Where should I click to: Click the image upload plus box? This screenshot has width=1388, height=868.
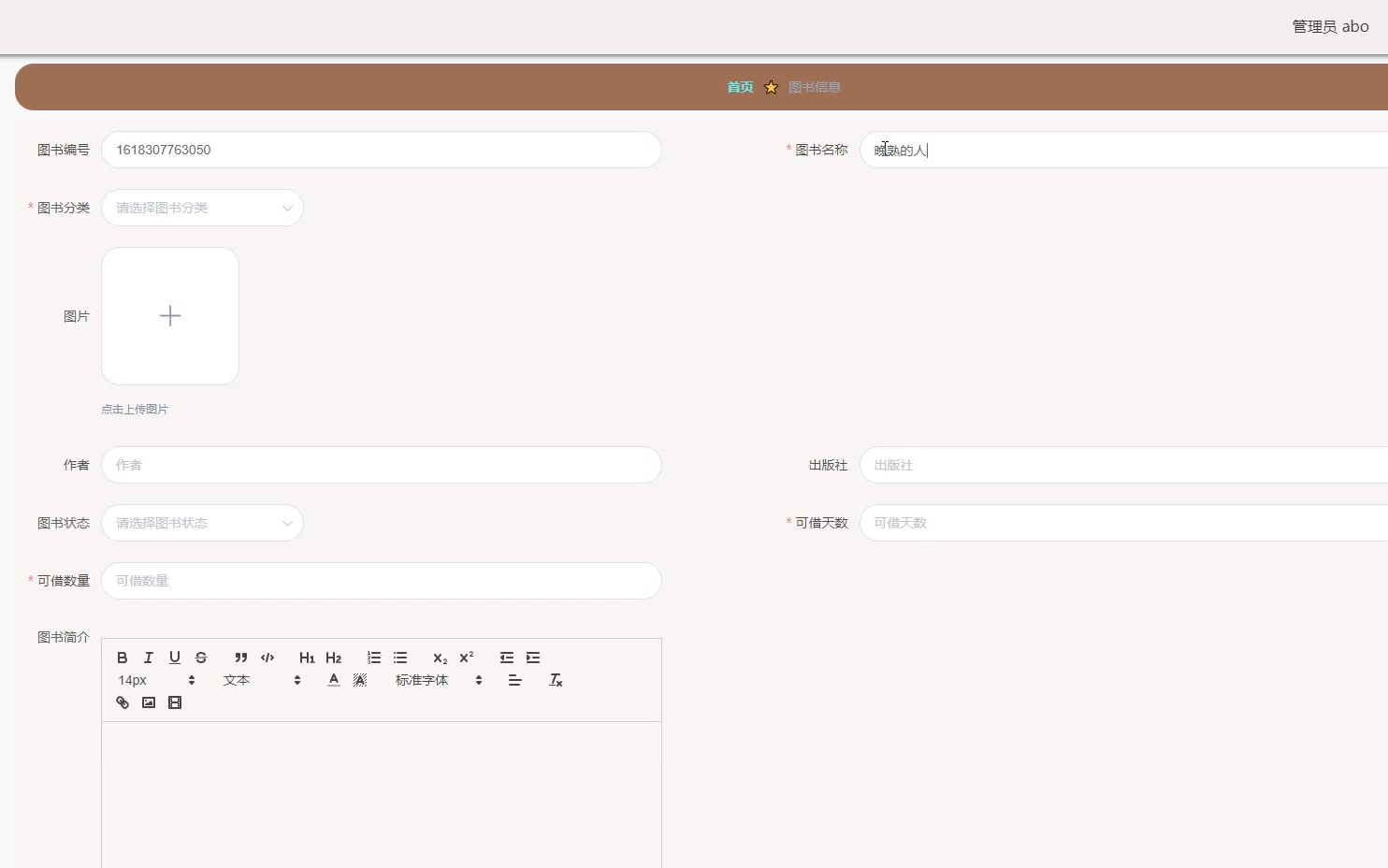[x=170, y=316]
